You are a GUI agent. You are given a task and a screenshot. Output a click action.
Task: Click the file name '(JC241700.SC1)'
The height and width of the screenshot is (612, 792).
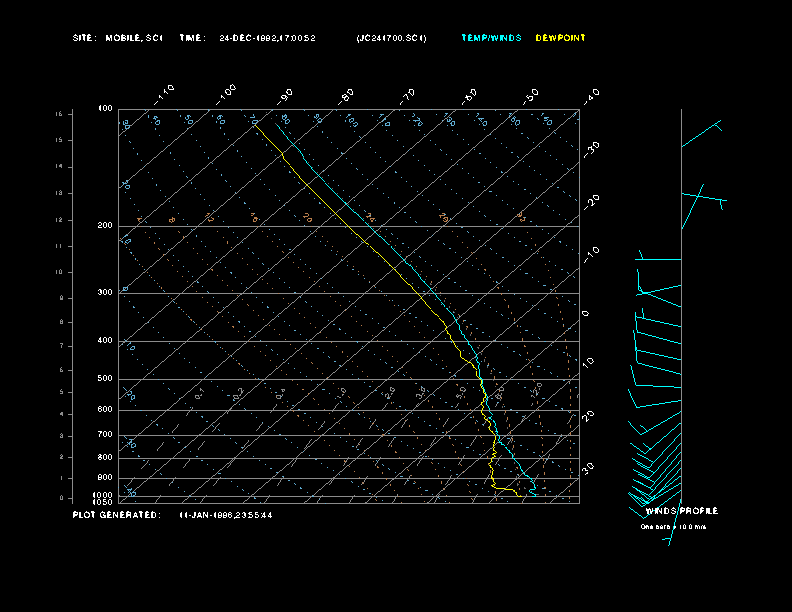point(391,38)
